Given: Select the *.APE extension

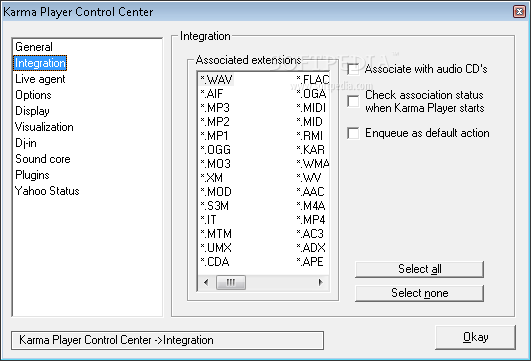Looking at the screenshot, I should (x=310, y=262).
